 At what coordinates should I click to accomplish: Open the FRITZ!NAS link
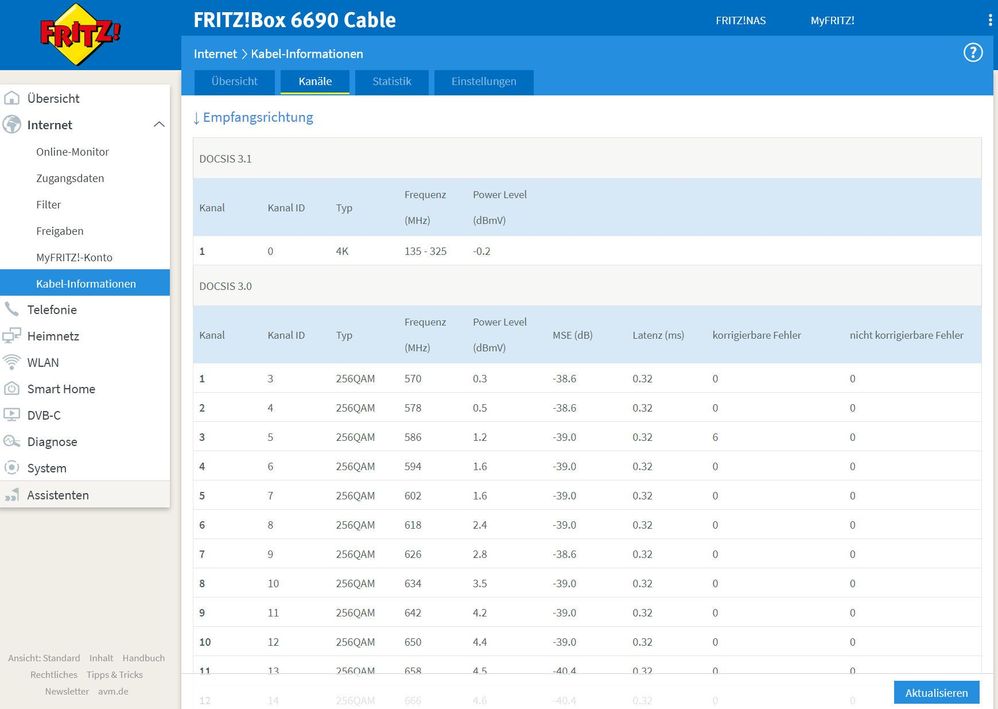point(741,20)
